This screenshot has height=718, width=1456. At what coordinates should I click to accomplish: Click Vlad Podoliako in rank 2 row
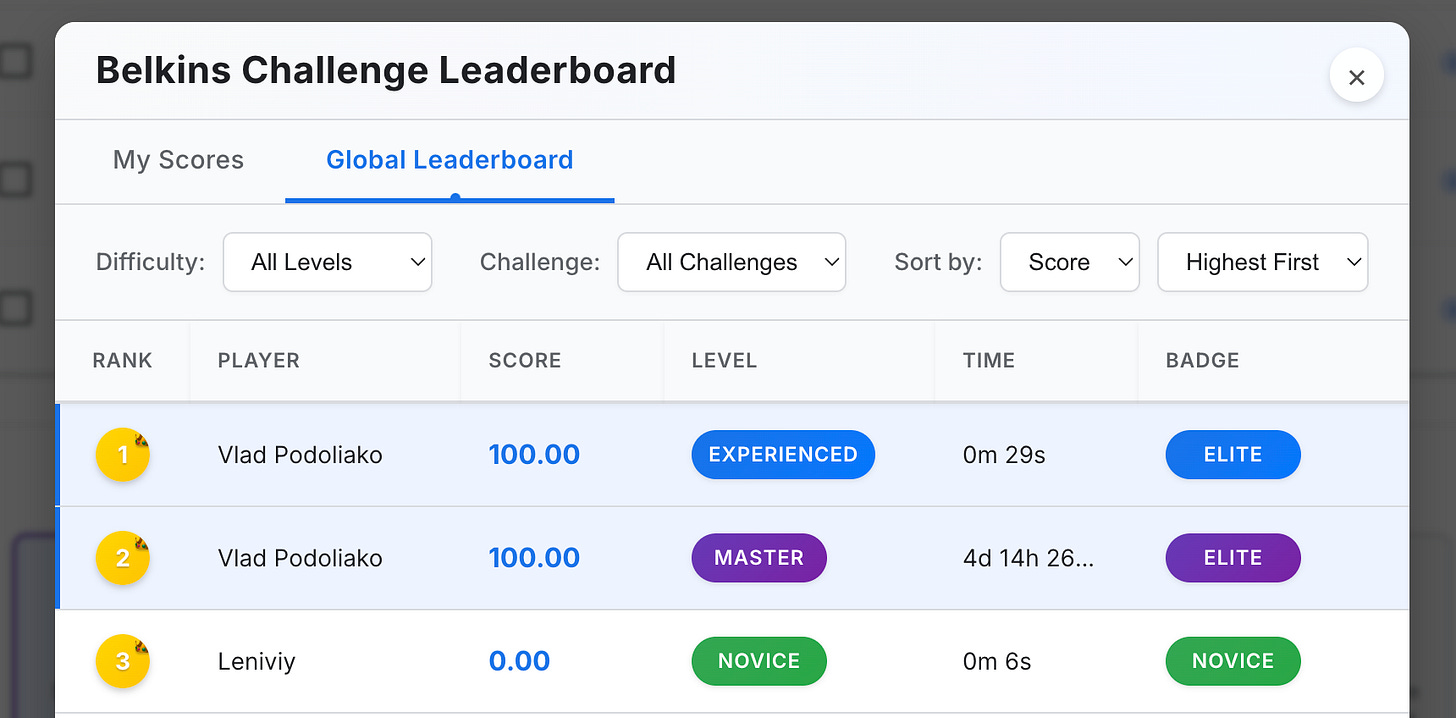coord(300,558)
